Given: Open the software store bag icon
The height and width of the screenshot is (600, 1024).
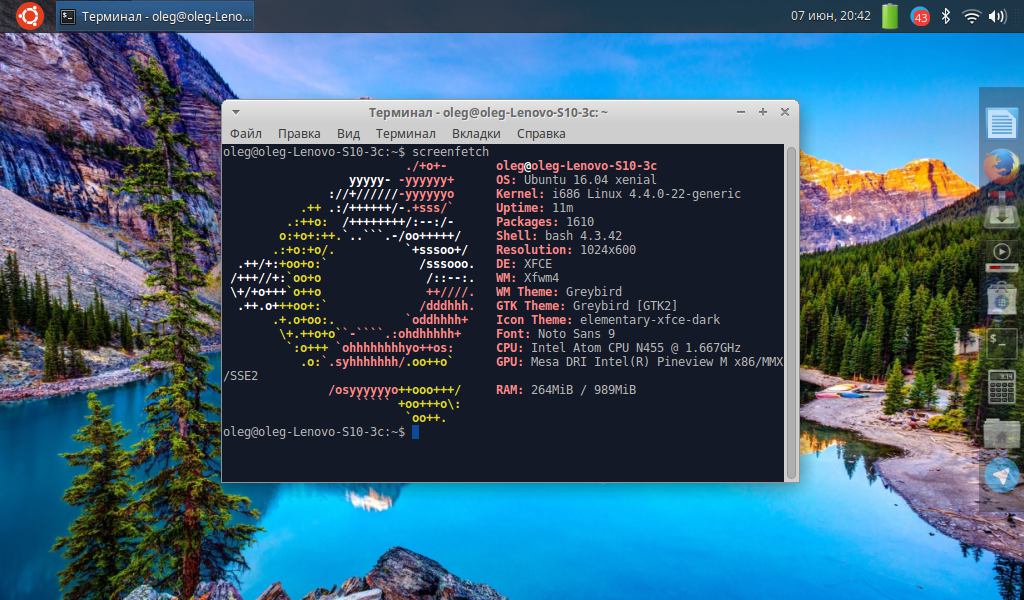Looking at the screenshot, I should (1001, 300).
